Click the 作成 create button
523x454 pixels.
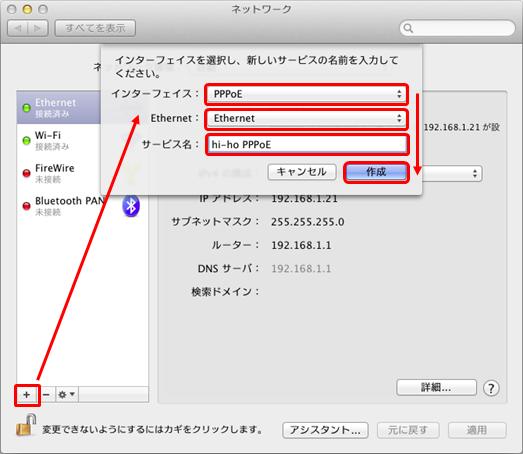coord(376,172)
